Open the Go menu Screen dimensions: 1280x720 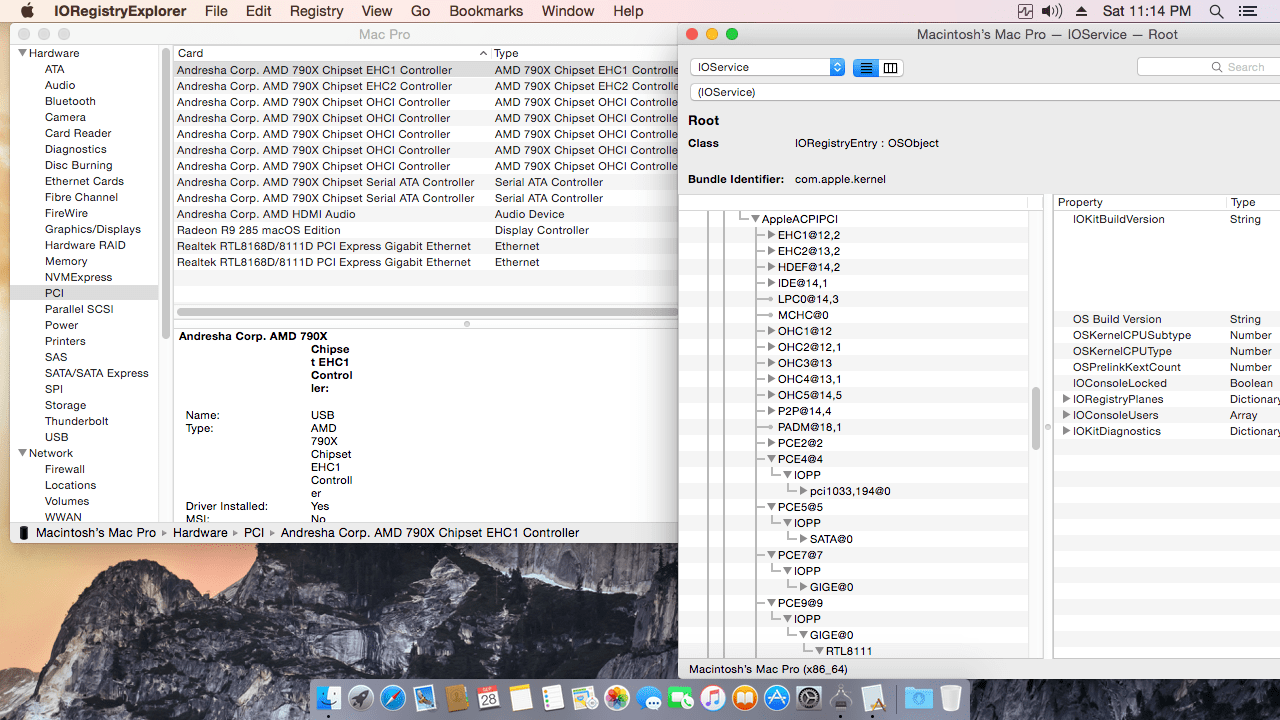click(x=420, y=11)
